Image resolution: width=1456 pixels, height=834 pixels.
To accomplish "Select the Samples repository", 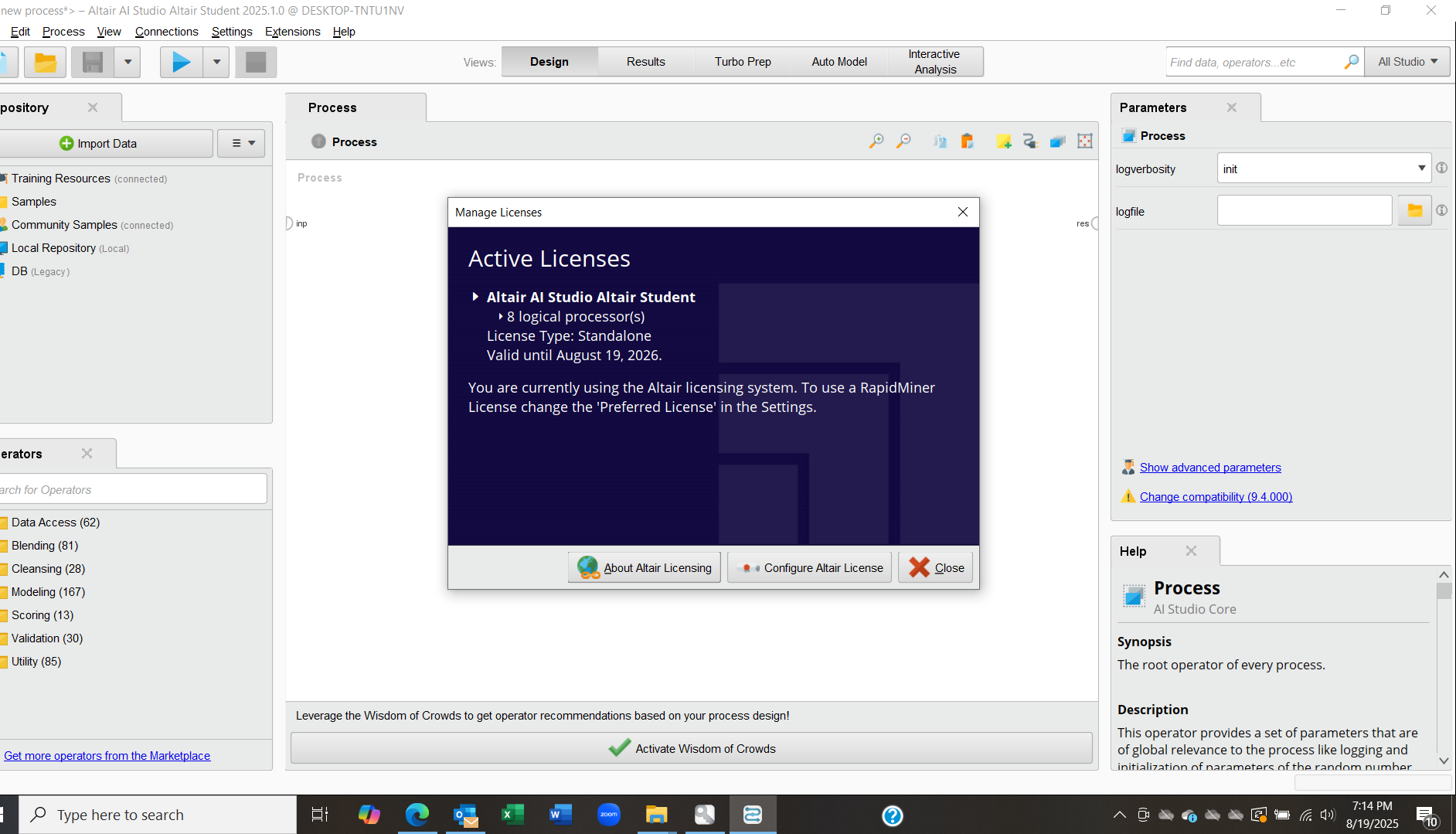I will click(28, 202).
